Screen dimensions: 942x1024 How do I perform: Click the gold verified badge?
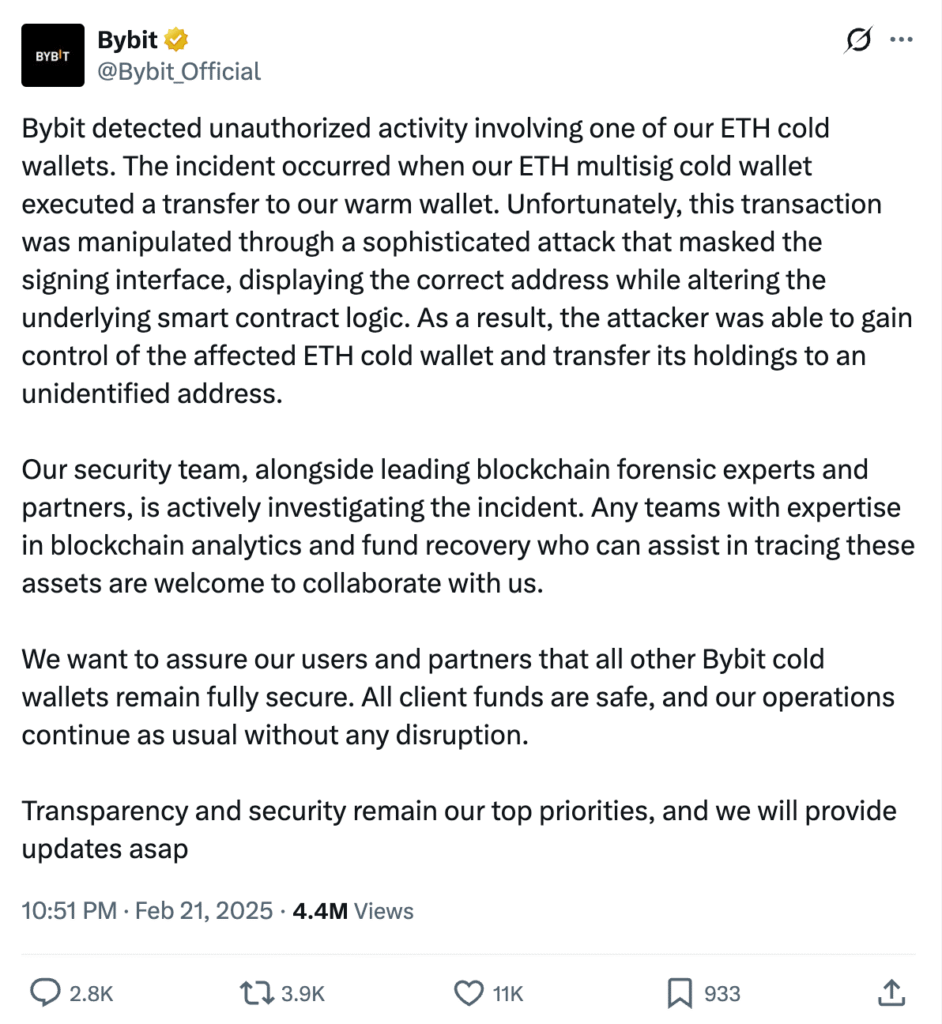177,40
